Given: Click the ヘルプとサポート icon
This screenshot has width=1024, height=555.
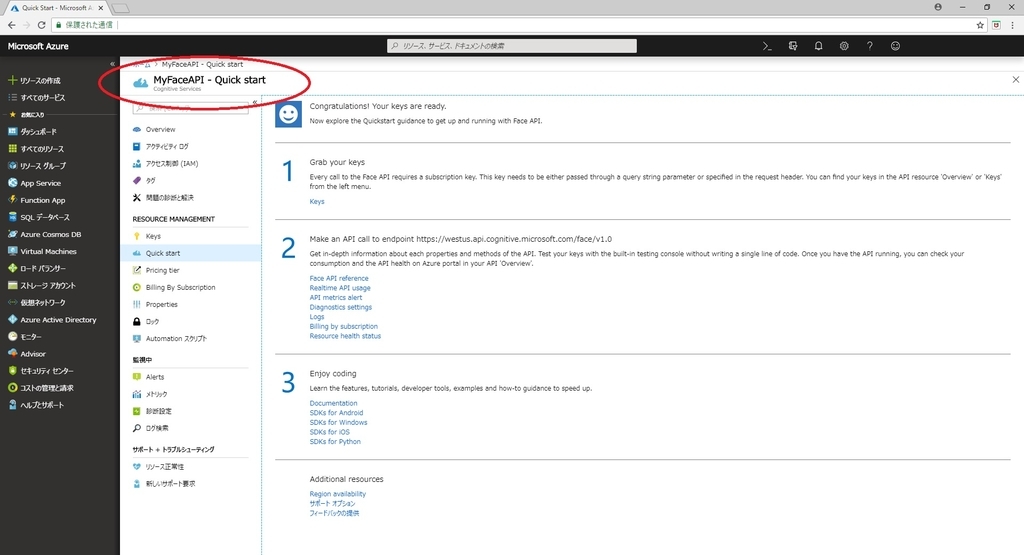Looking at the screenshot, I should [x=12, y=405].
